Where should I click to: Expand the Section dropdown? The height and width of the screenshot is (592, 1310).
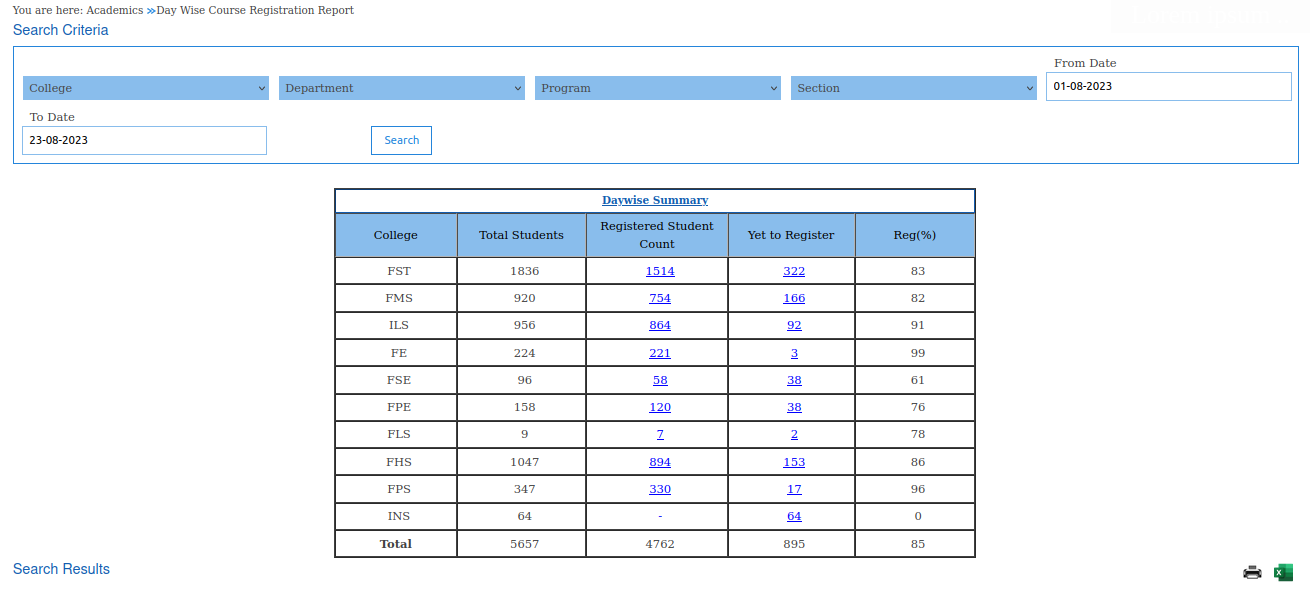pyautogui.click(x=914, y=88)
